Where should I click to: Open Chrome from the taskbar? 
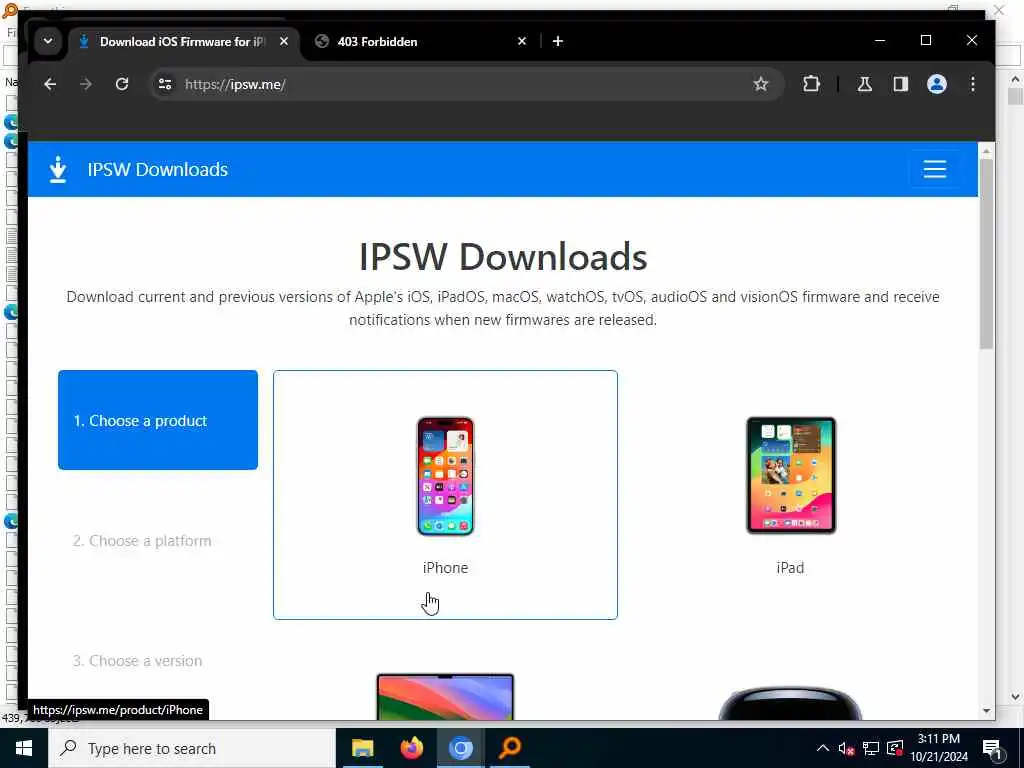pyautogui.click(x=460, y=748)
